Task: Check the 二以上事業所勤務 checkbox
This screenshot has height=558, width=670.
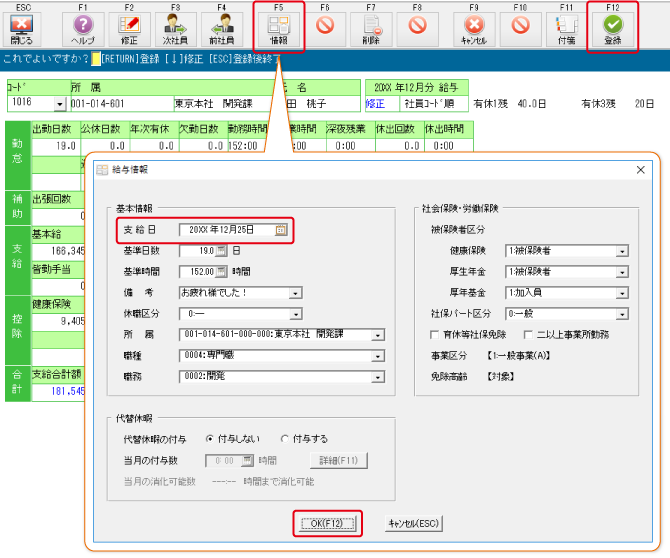Action: point(528,335)
